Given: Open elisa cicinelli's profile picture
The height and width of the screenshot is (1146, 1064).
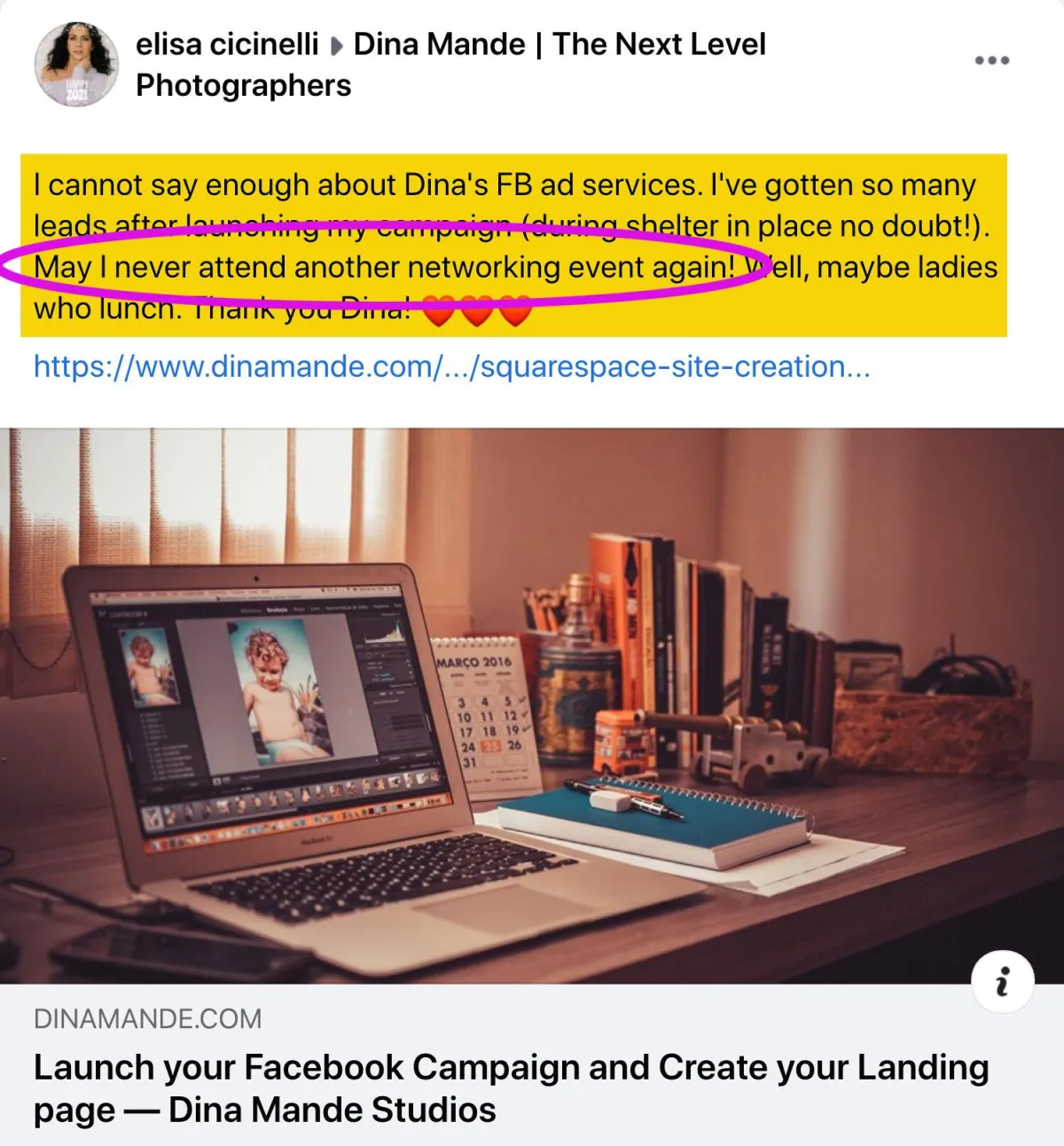Looking at the screenshot, I should (x=76, y=65).
